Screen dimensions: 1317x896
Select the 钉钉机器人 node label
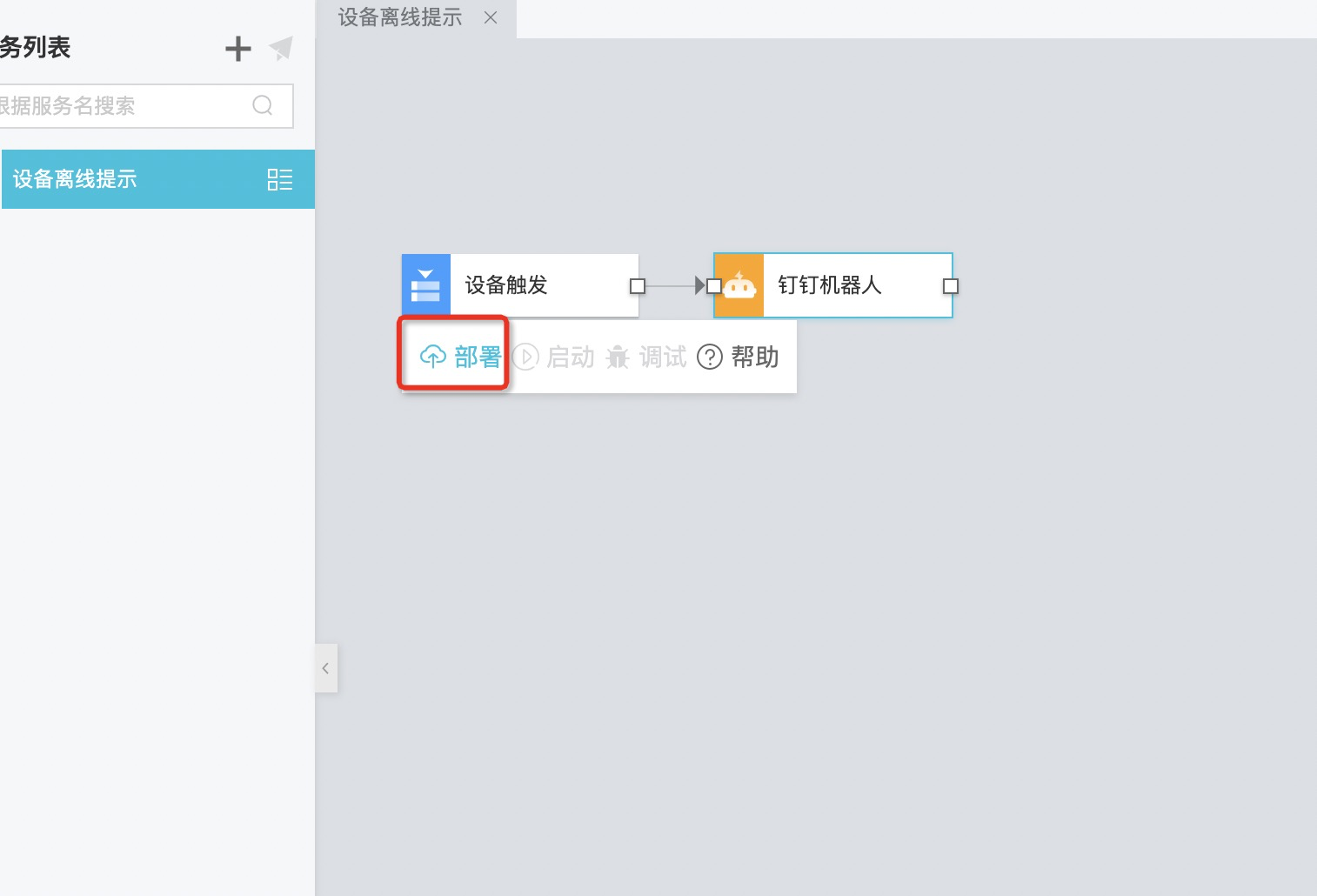(x=830, y=285)
